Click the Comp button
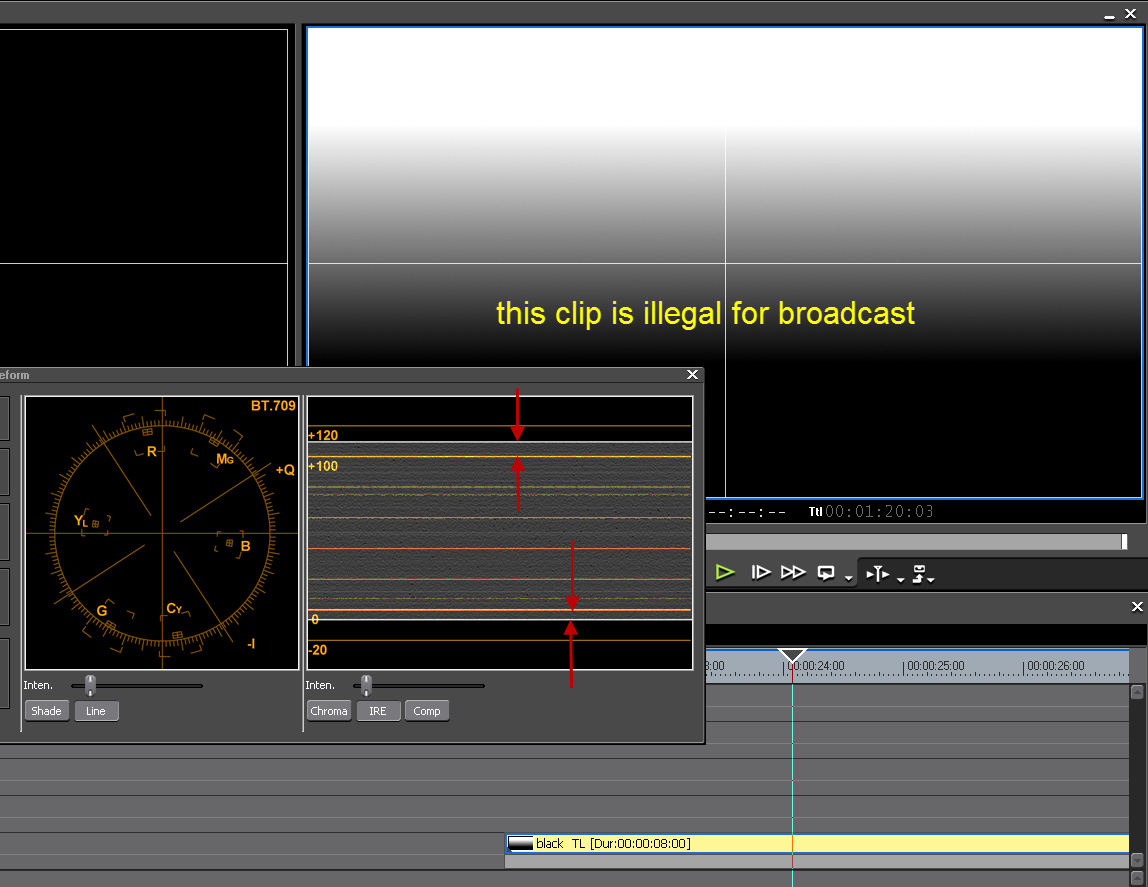This screenshot has height=887, width=1148. [427, 711]
